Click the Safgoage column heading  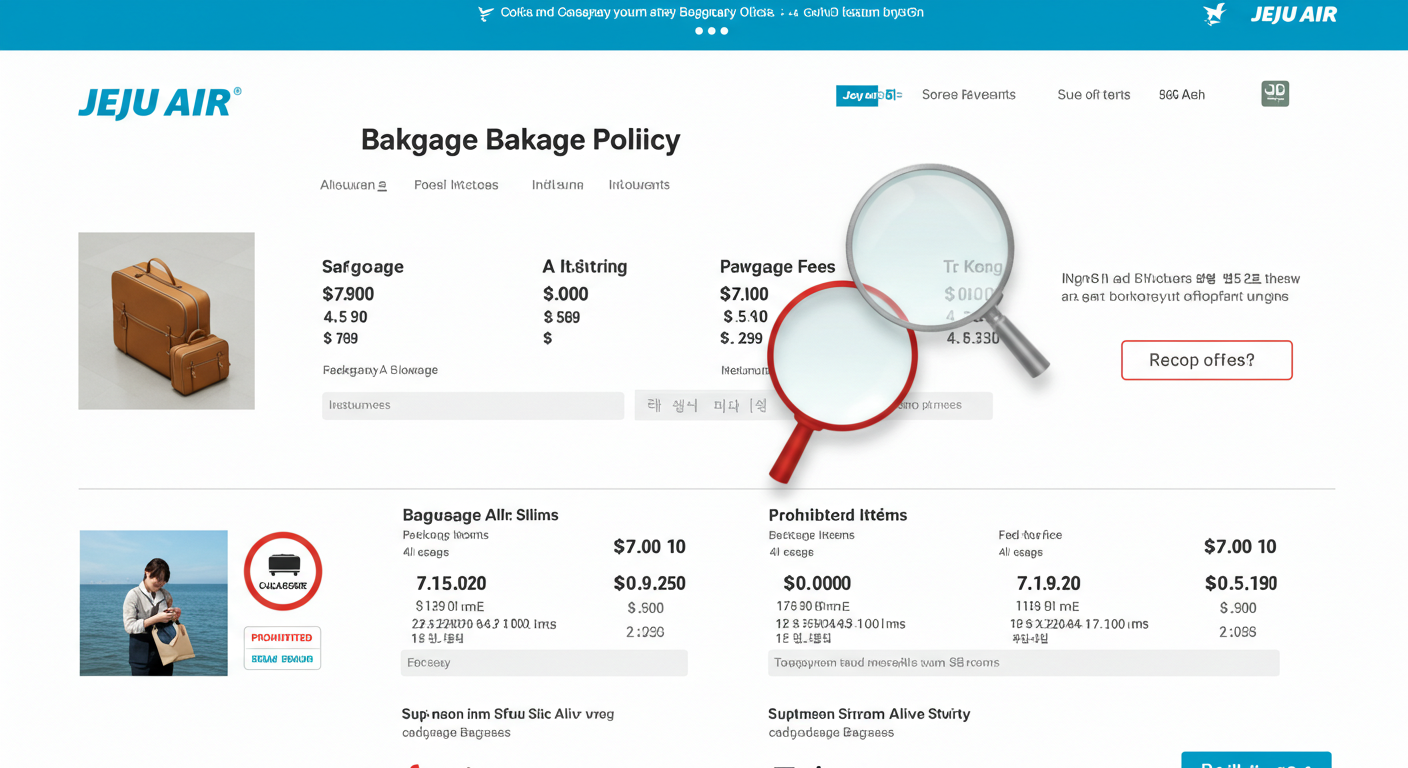(363, 267)
